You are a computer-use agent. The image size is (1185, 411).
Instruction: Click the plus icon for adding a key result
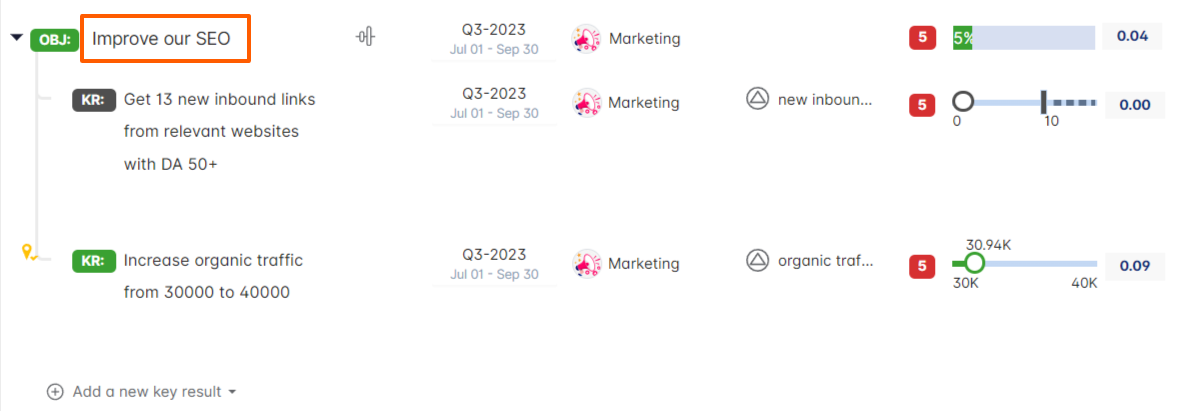55,392
